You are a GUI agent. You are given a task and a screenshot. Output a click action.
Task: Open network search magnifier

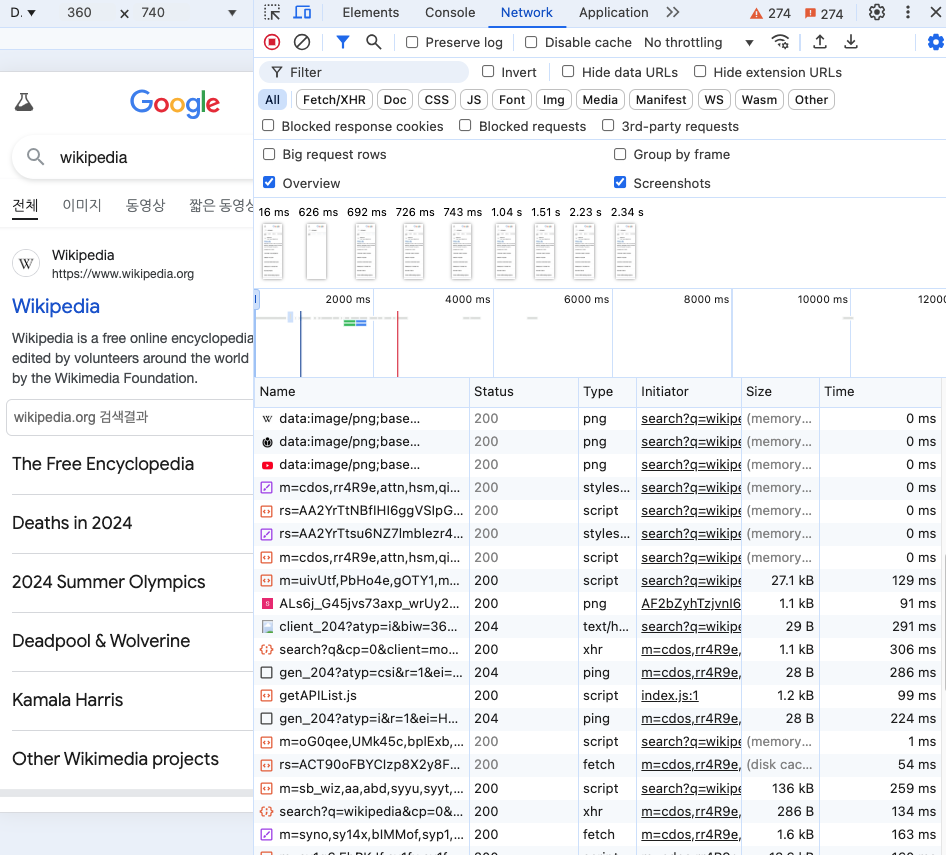(x=373, y=42)
